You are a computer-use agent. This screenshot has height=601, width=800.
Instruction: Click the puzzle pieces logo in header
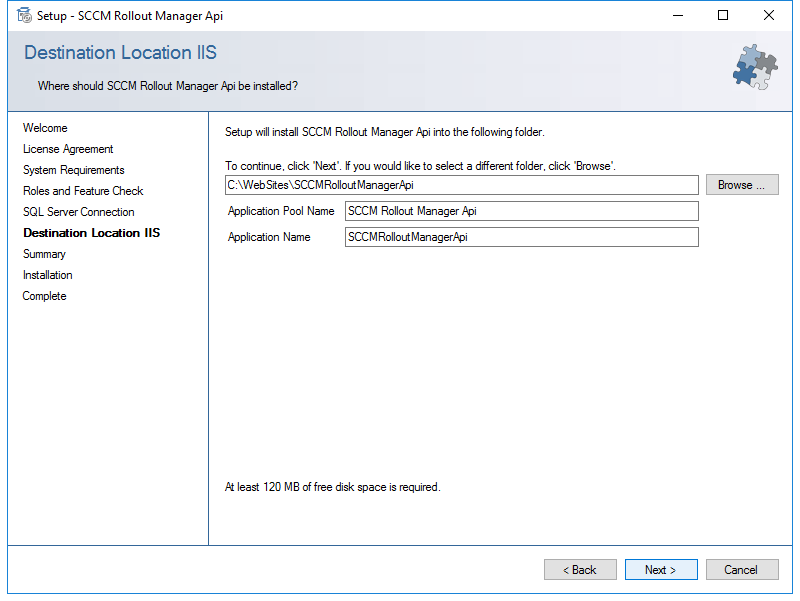pyautogui.click(x=756, y=67)
